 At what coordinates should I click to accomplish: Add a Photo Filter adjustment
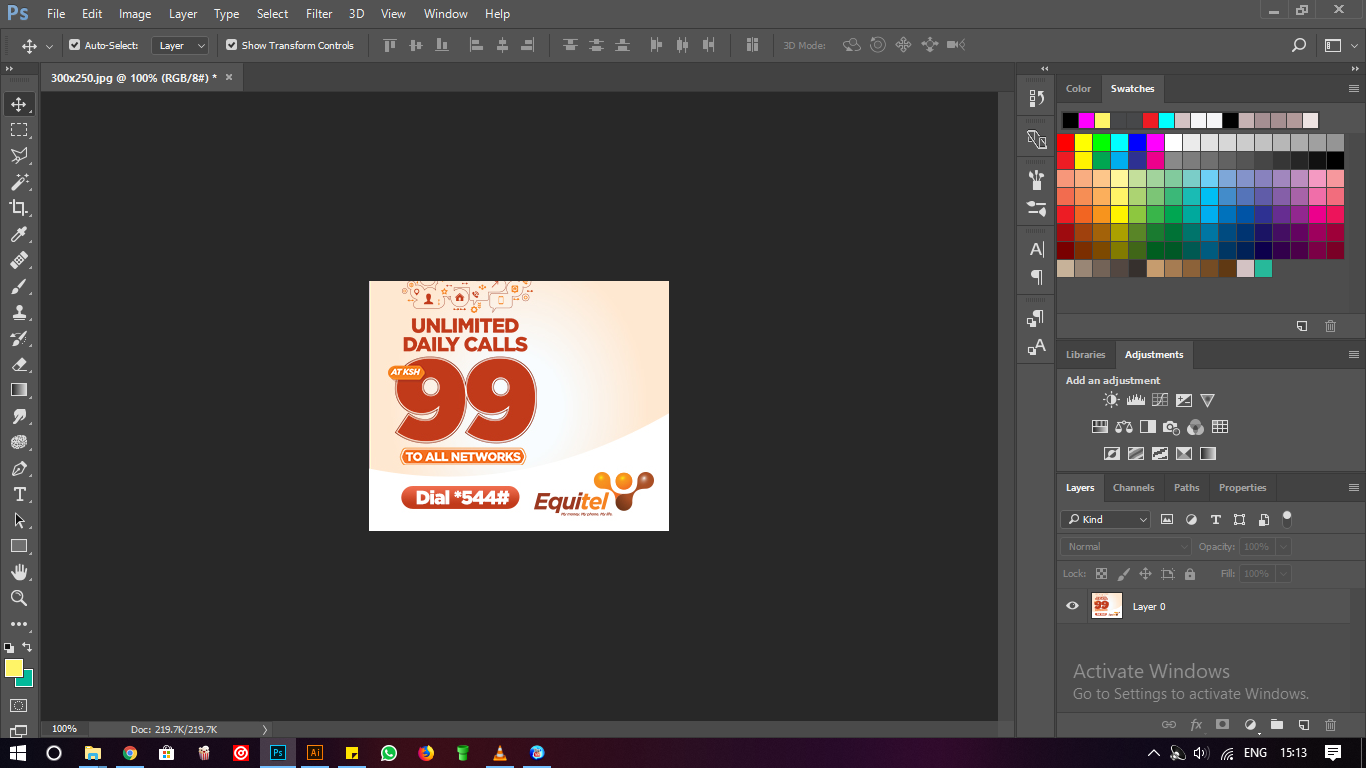1171,427
